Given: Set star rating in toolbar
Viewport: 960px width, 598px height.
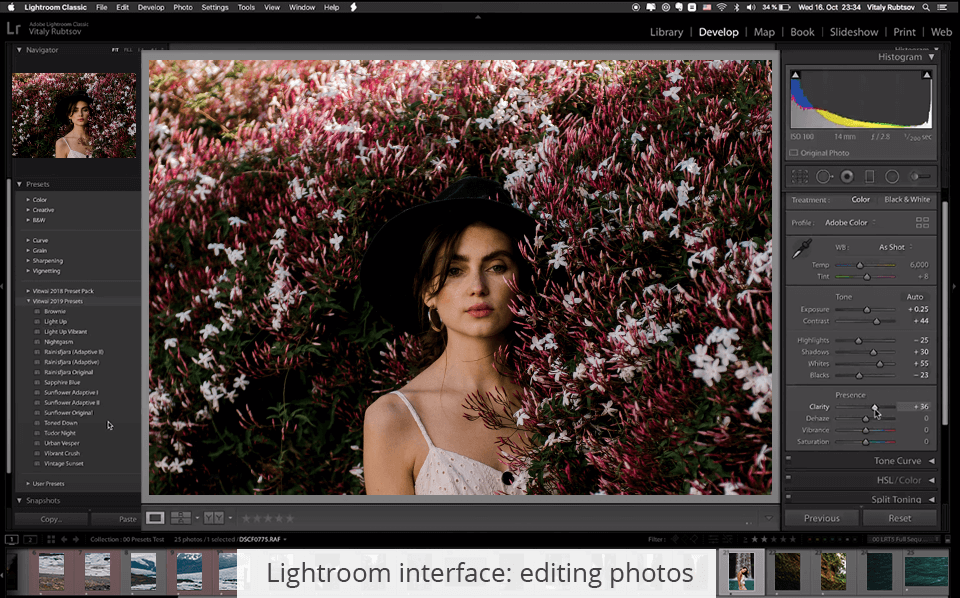Looking at the screenshot, I should [268, 518].
